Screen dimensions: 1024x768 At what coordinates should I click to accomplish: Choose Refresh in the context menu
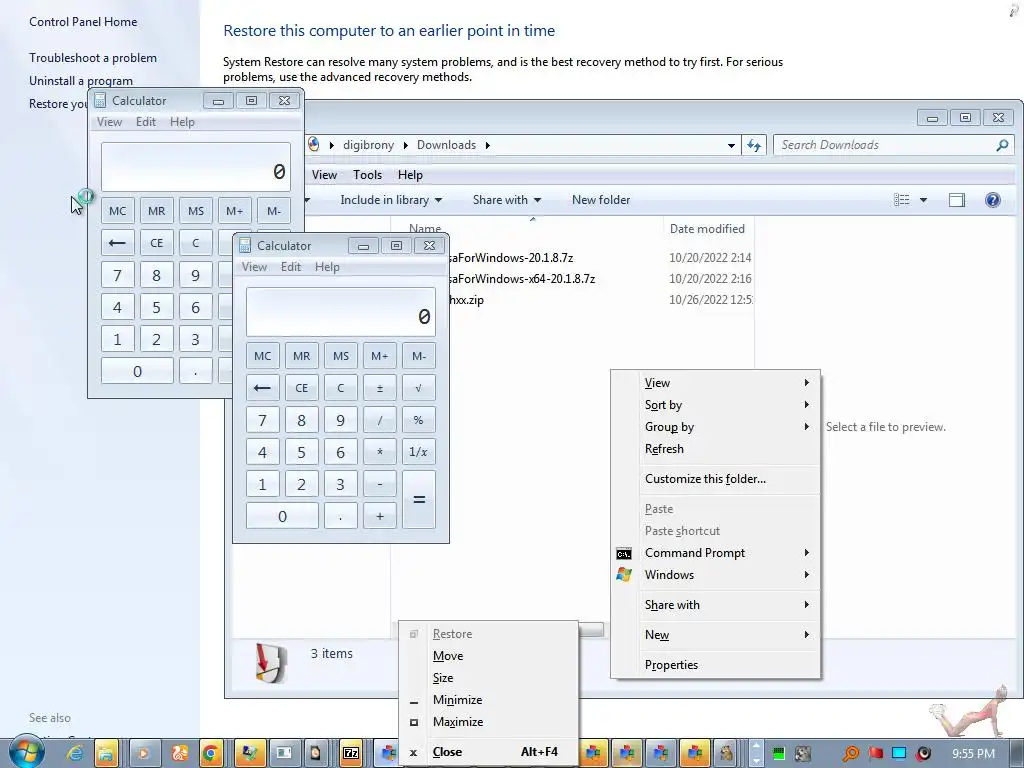(x=715, y=449)
